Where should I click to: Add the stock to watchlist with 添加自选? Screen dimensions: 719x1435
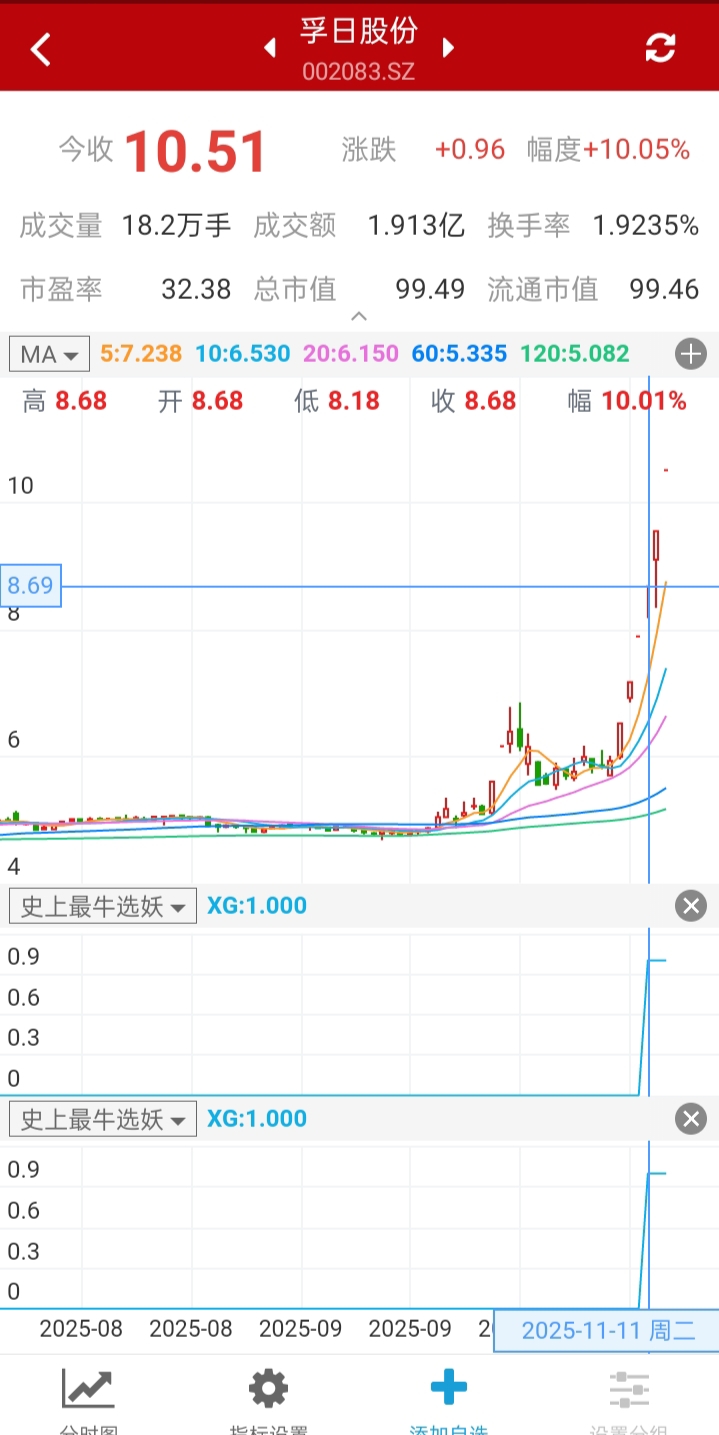(448, 1395)
